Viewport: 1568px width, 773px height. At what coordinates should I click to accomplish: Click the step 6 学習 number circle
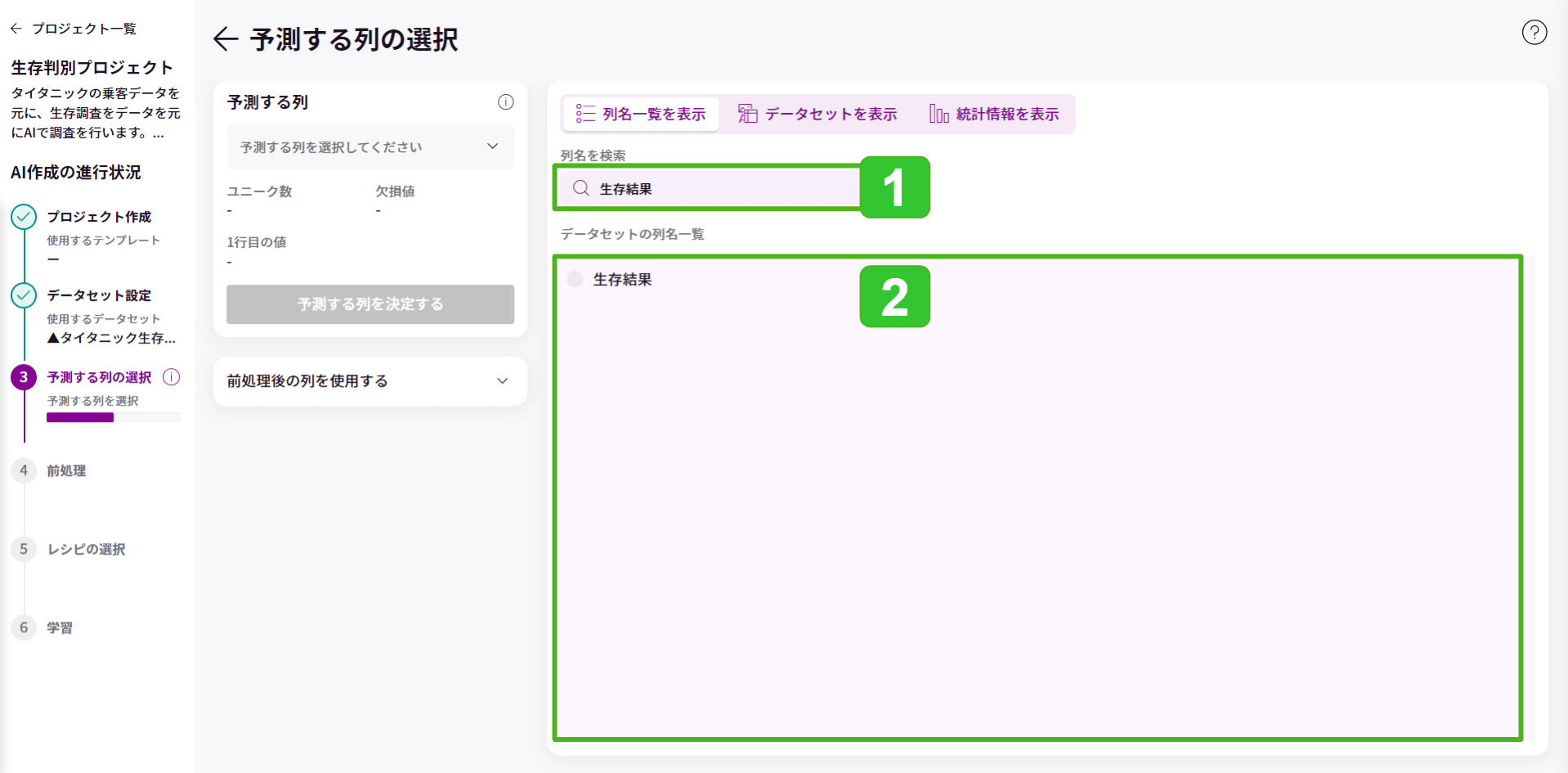pyautogui.click(x=24, y=627)
